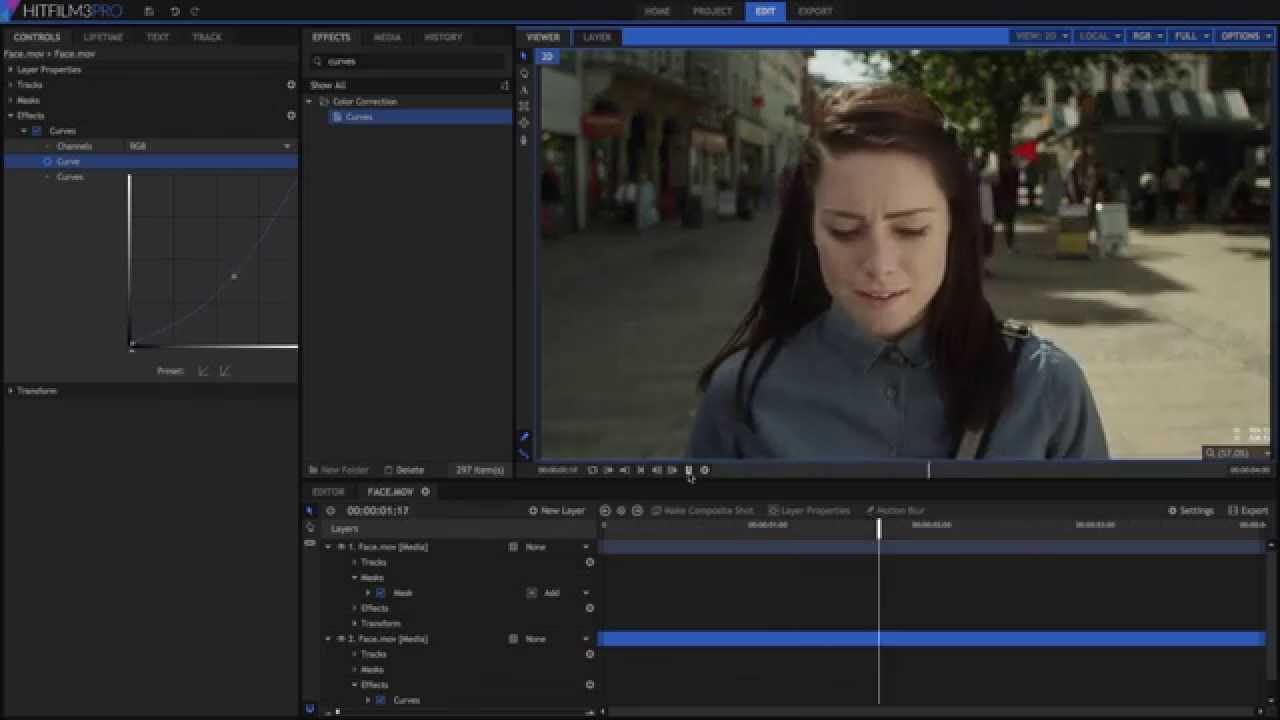
Task: Toggle the Curves effect checkbox in Controls
Action: click(37, 131)
